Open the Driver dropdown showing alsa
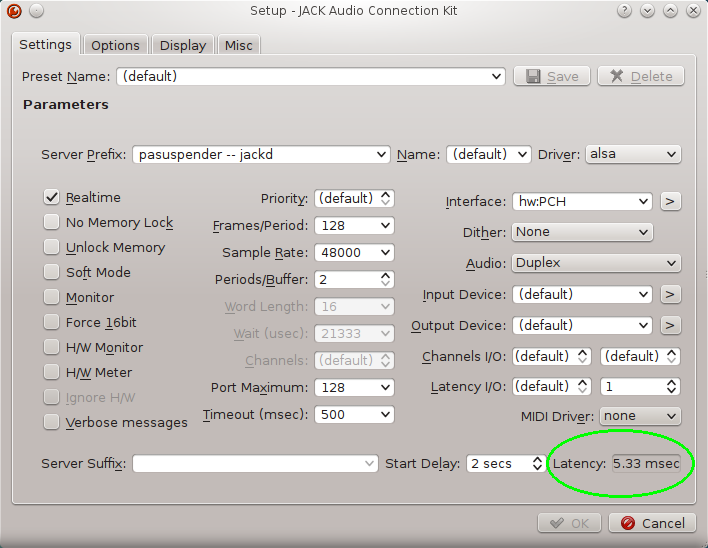 (633, 154)
